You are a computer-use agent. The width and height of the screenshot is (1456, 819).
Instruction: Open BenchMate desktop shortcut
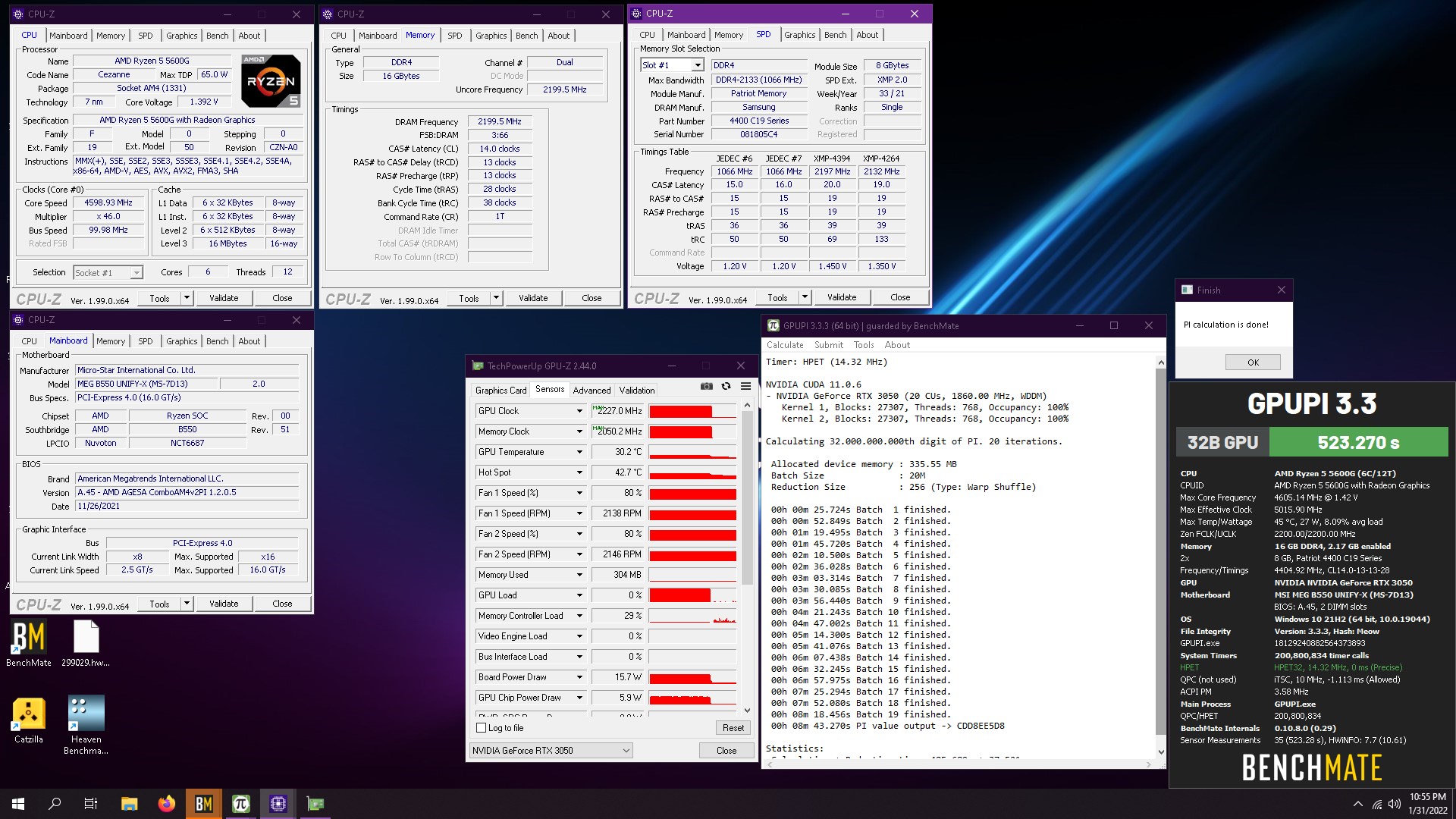pos(29,644)
